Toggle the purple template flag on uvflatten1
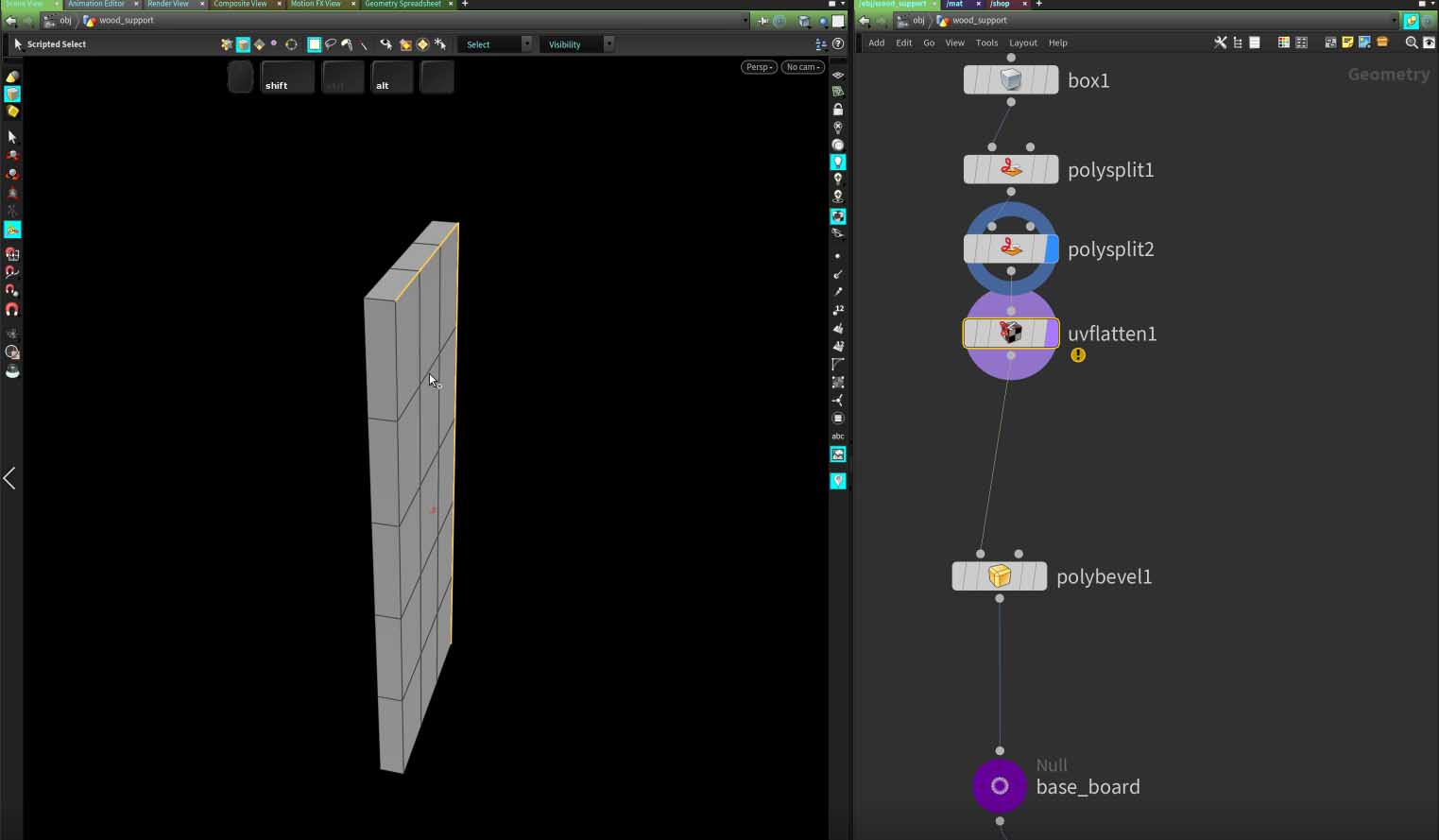Image resolution: width=1439 pixels, height=840 pixels. 1052,334
